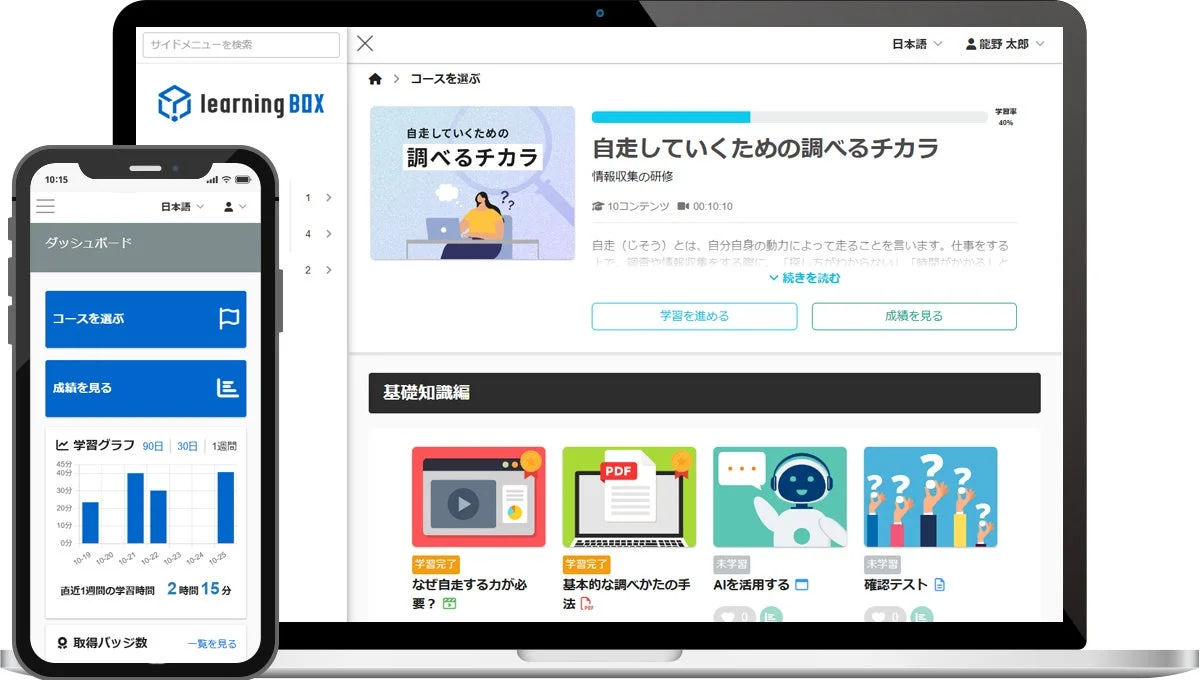Open the home icon in the breadcrumb
This screenshot has width=1200, height=680.
[375, 78]
